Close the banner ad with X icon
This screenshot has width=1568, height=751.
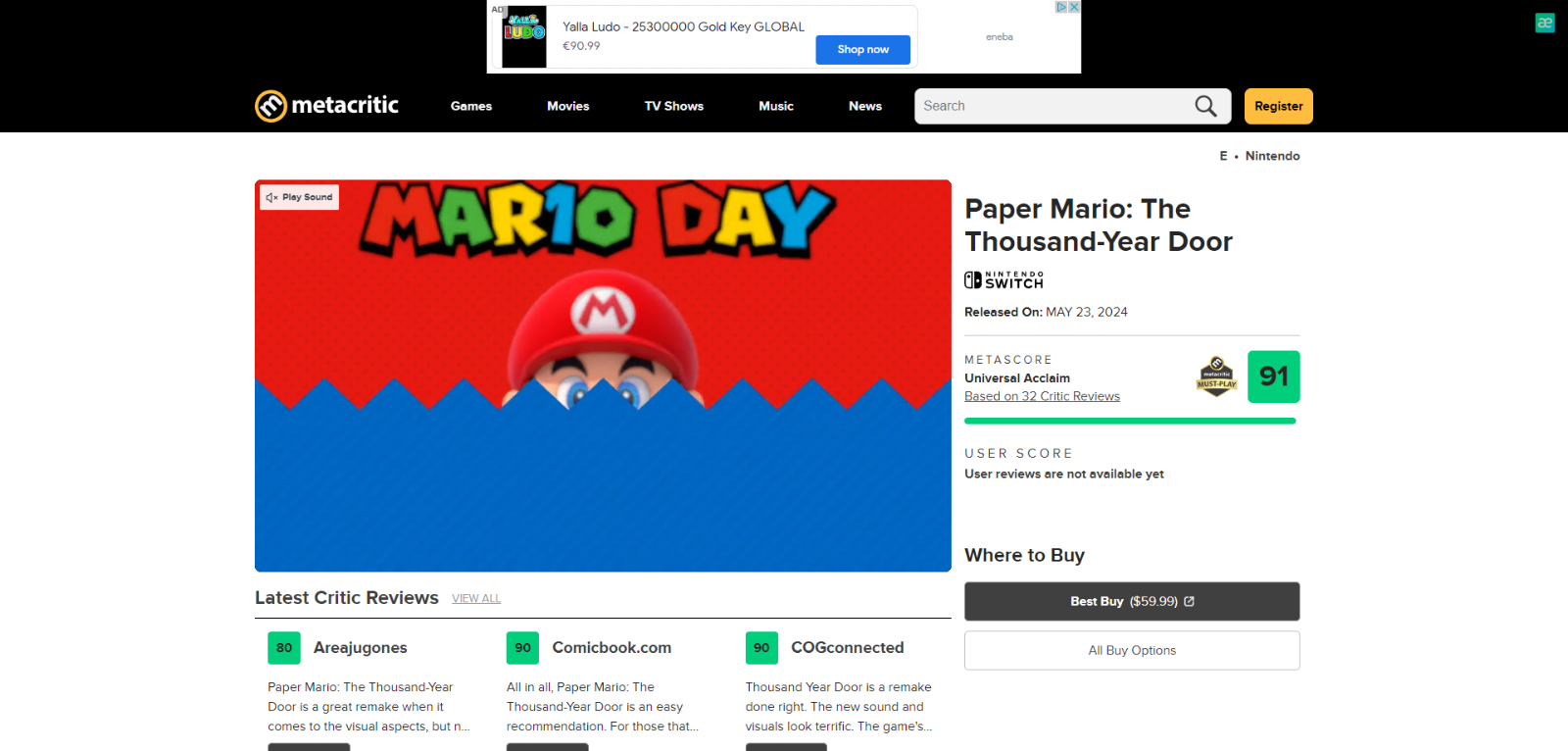pos(1074,7)
